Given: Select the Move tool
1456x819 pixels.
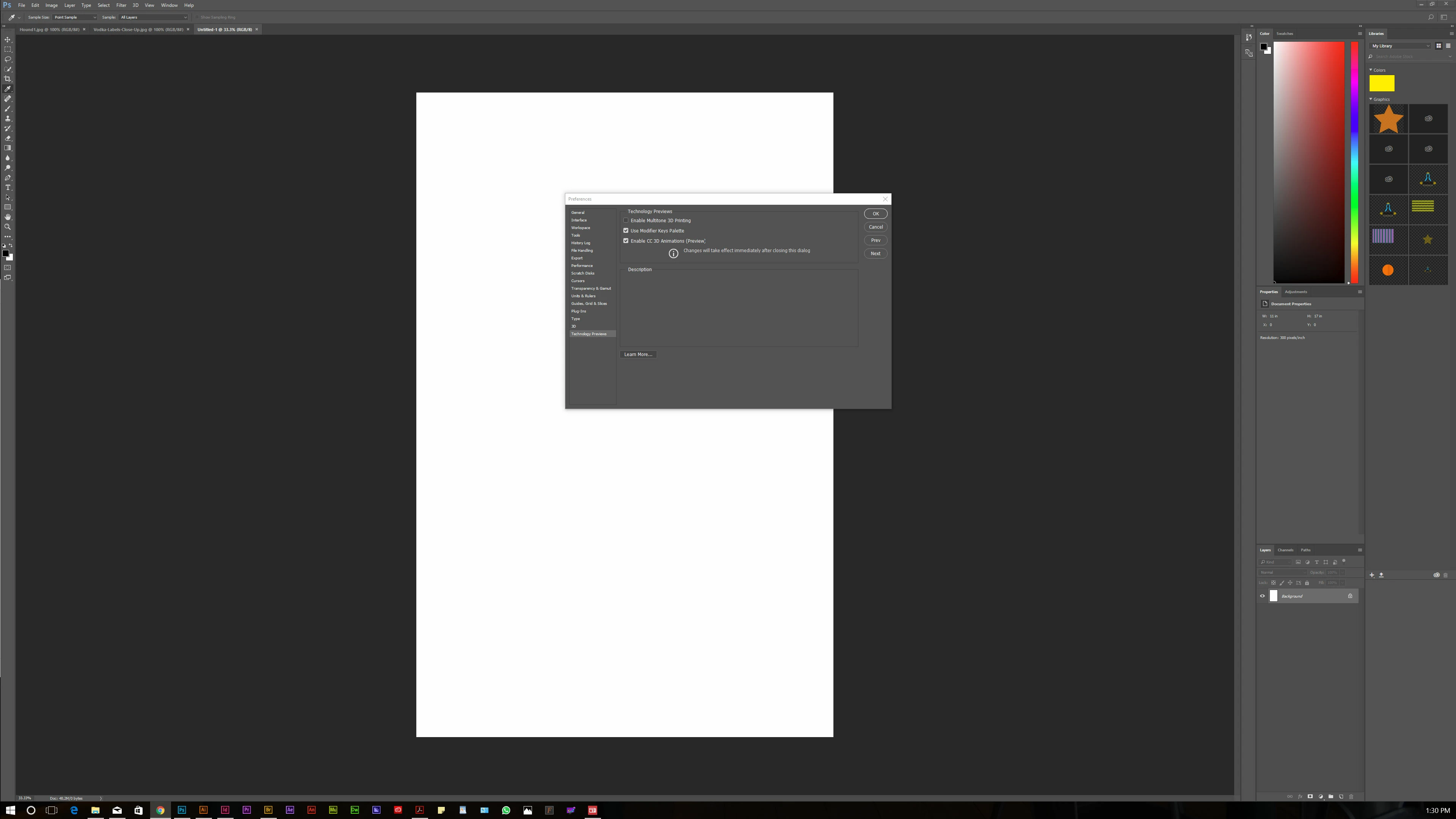Looking at the screenshot, I should click(8, 39).
